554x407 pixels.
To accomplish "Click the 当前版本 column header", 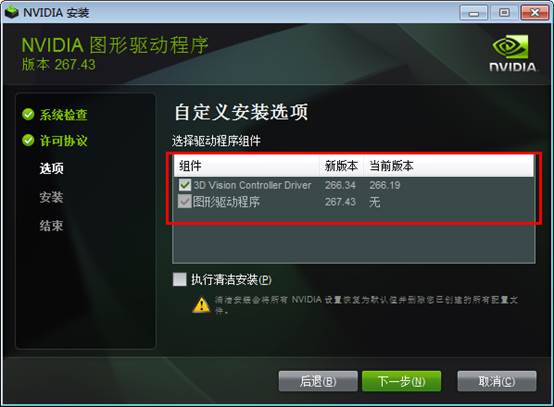I will [x=391, y=166].
